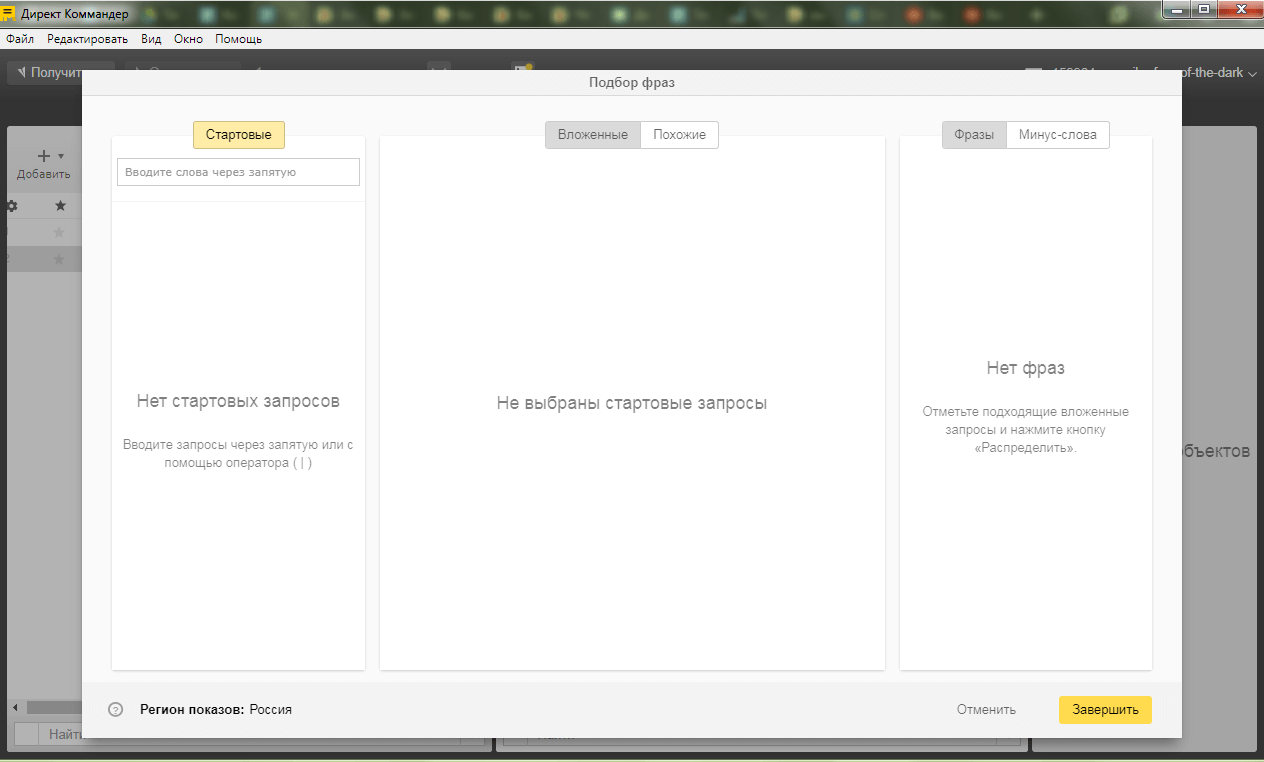Select the Стартовые tab
The height and width of the screenshot is (762, 1264).
[238, 135]
